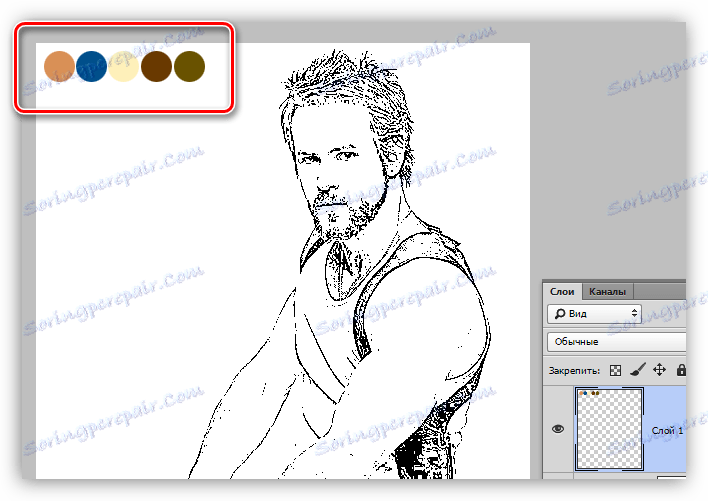Click the pale yellow color circle
The width and height of the screenshot is (708, 501).
tap(124, 66)
